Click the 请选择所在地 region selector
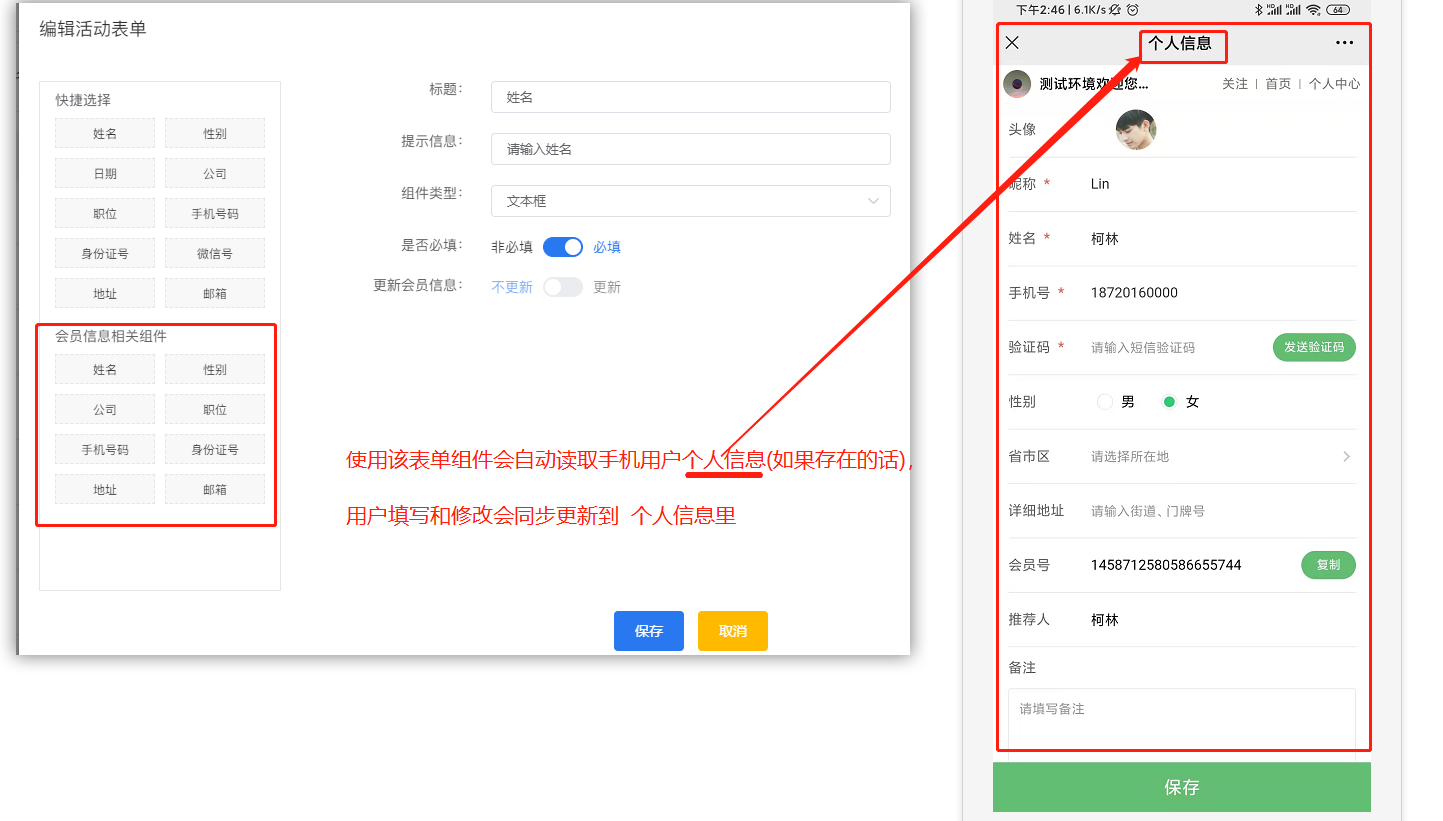The image size is (1443, 821). [x=1130, y=456]
